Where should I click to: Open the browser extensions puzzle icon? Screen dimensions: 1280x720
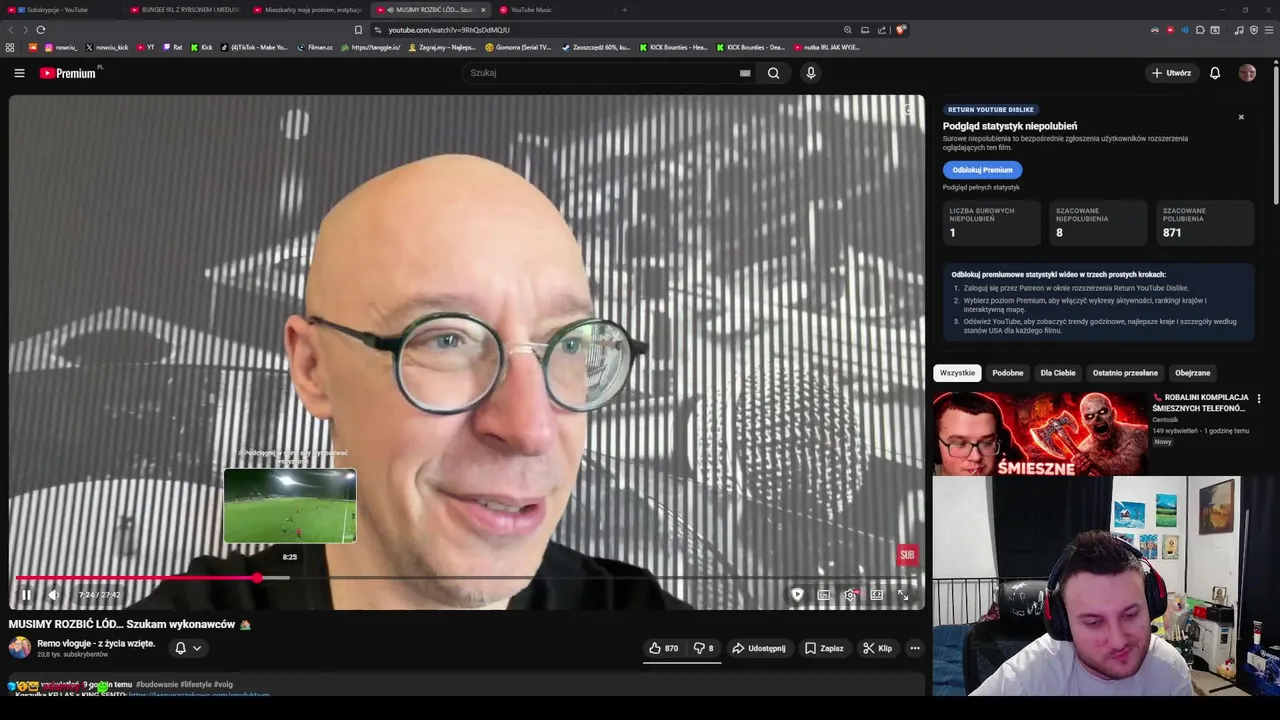tap(1200, 30)
